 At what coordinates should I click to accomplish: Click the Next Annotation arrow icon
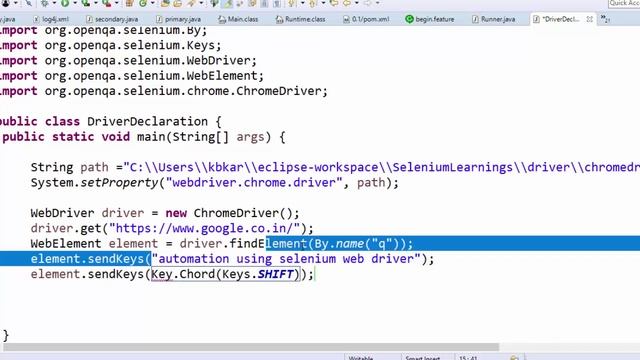pos(291,3)
